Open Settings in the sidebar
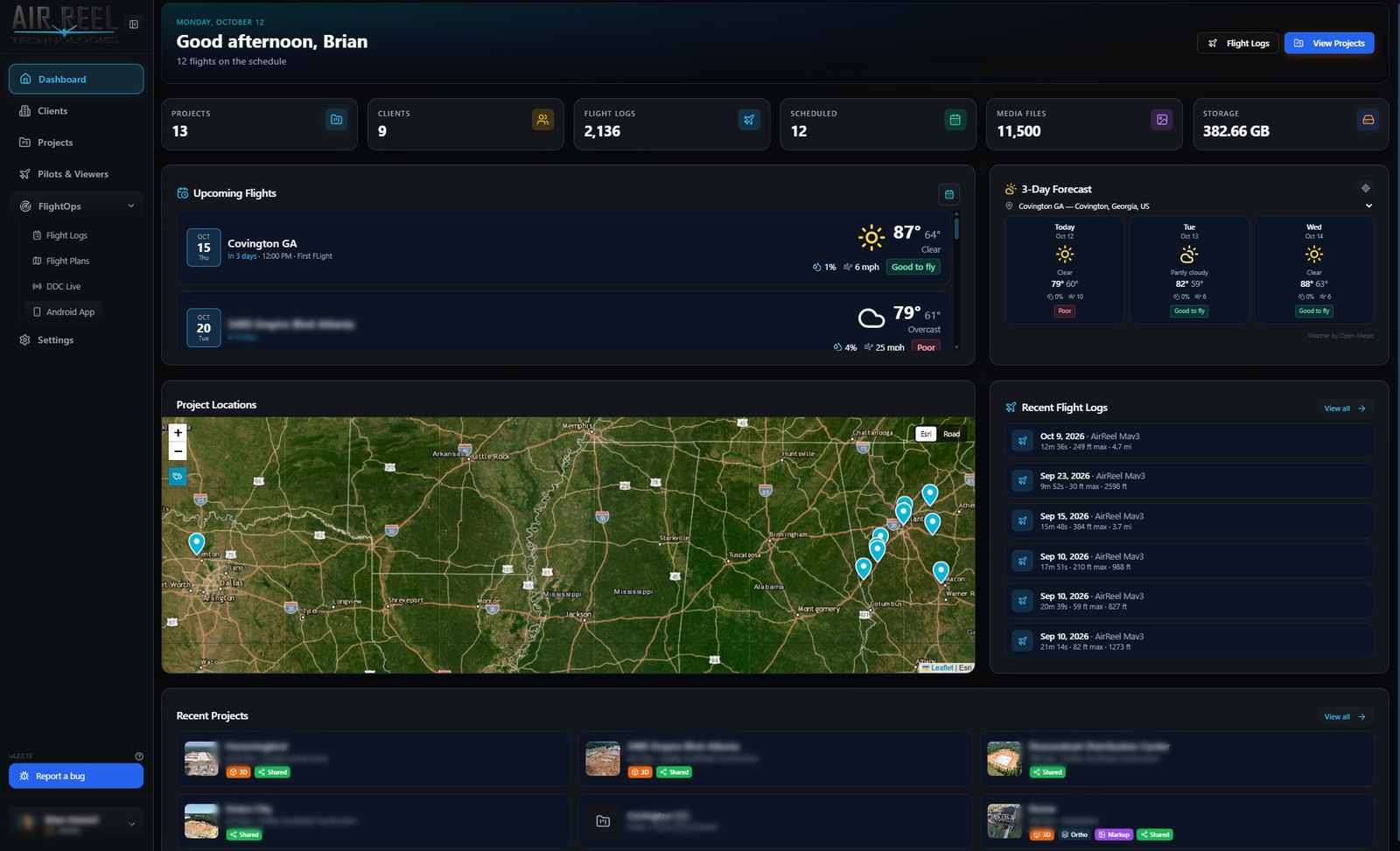Screen dimensions: 1400x851 pos(76,340)
